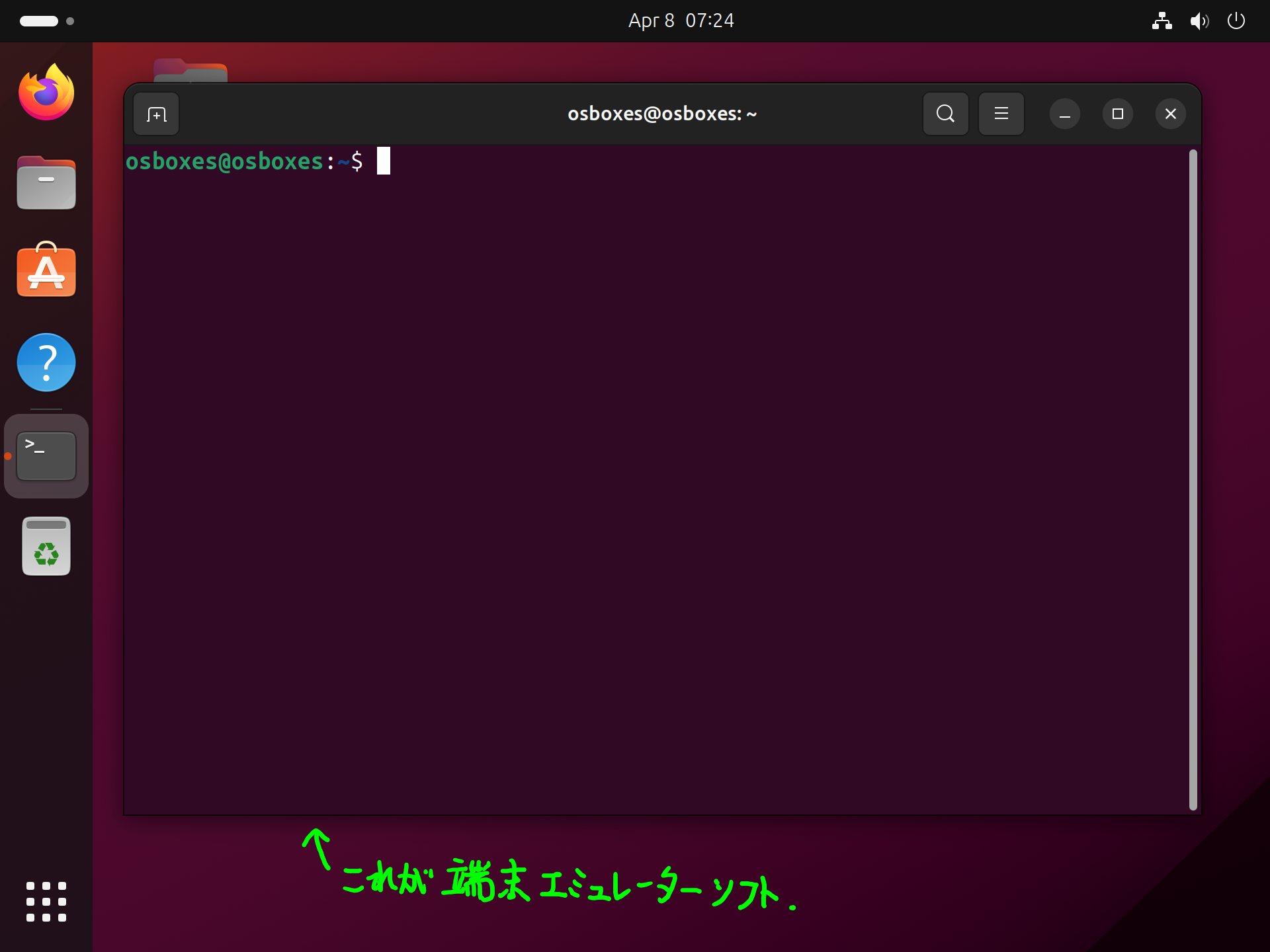The image size is (1270, 952).
Task: Click the volume speaker icon
Action: point(1199,21)
